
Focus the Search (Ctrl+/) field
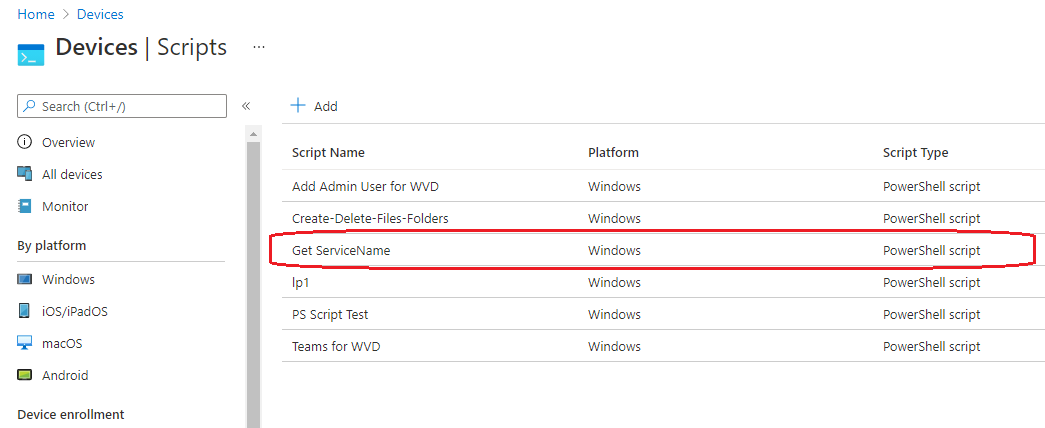pos(122,106)
